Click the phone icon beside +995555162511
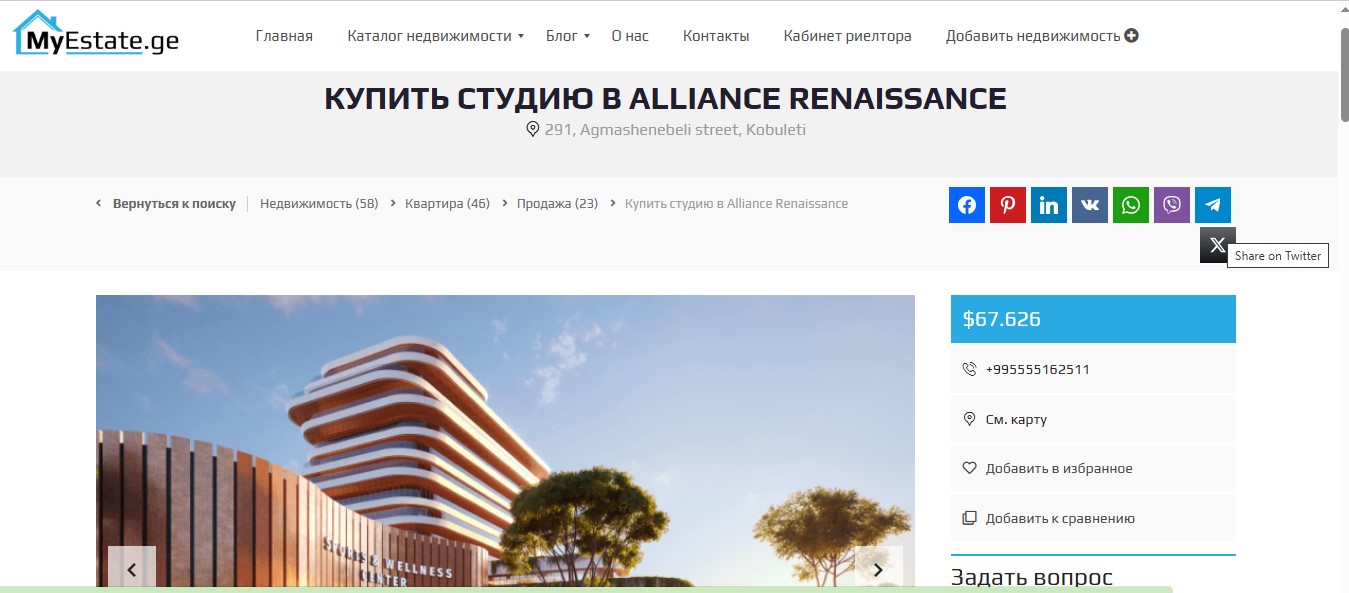This screenshot has height=593, width=1349. pyautogui.click(x=969, y=369)
